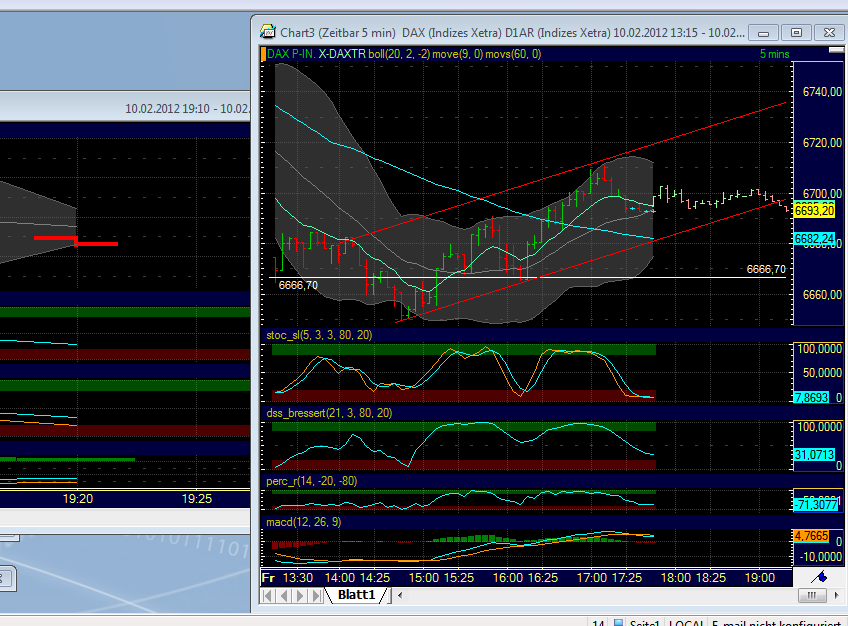The width and height of the screenshot is (848, 626).
Task: Select the yellow 6693,20 price marker
Action: [812, 211]
